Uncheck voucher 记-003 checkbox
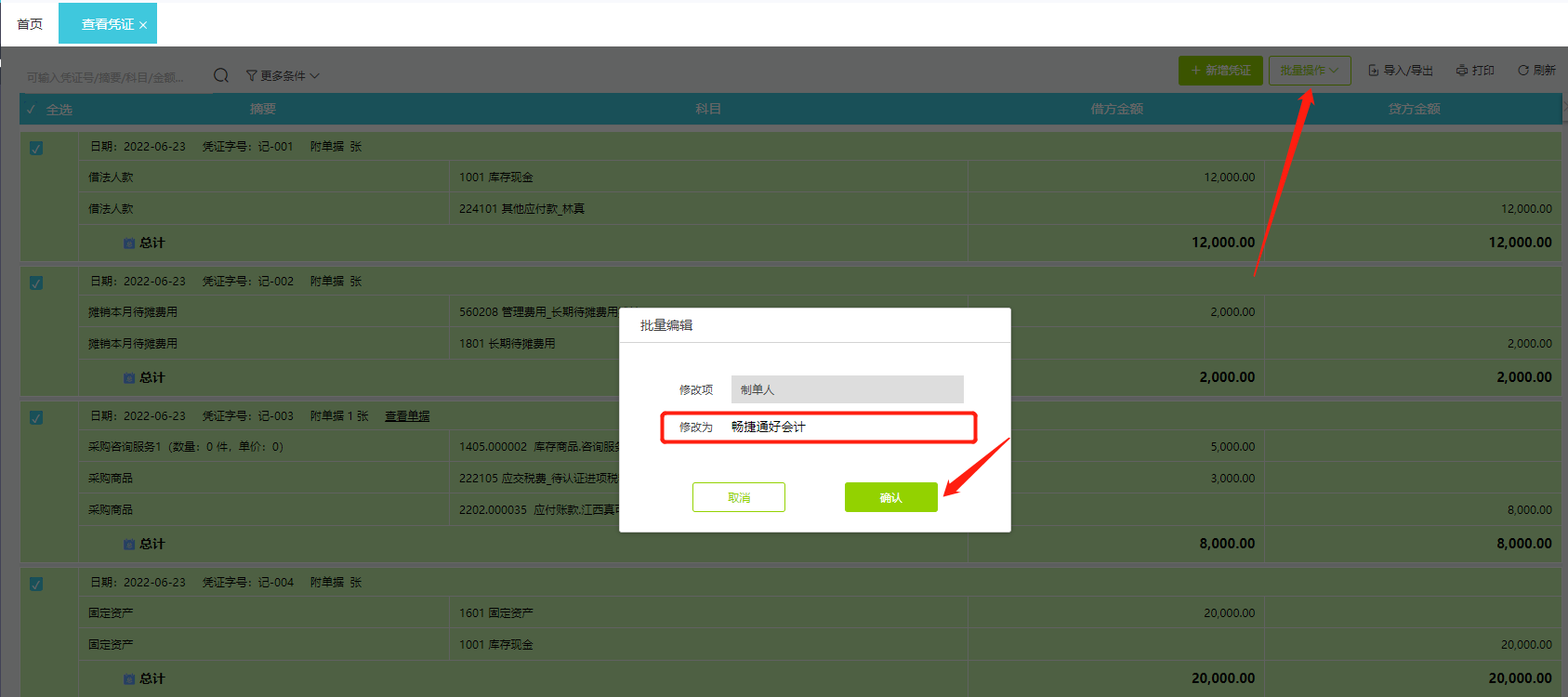The height and width of the screenshot is (697, 1568). pos(36,417)
